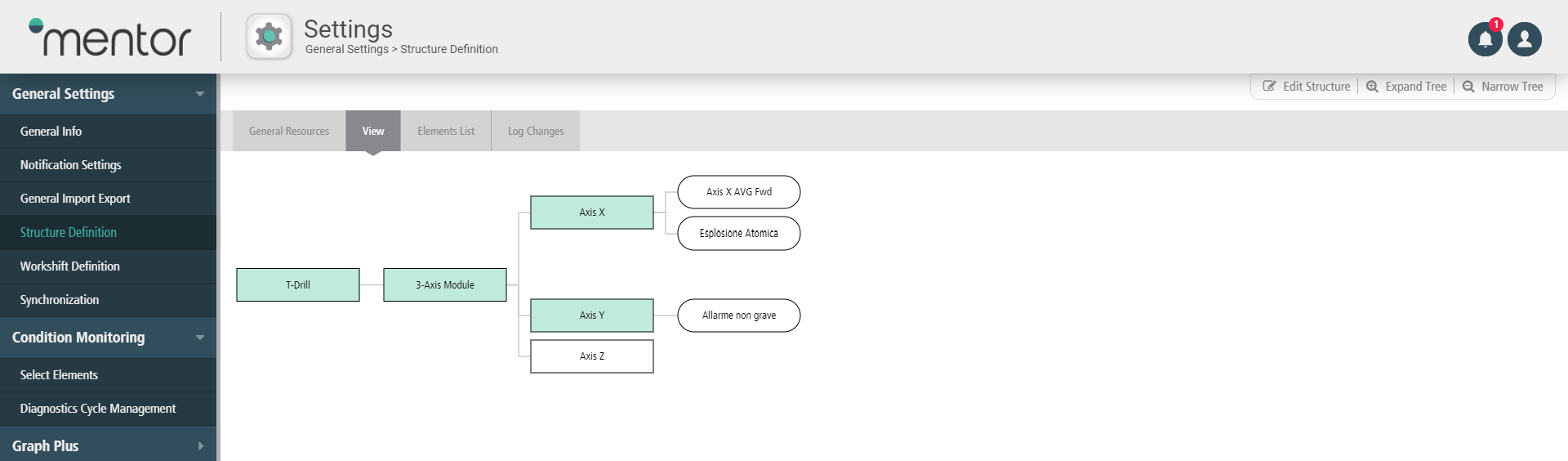Go to Workshift Definition

pos(70,266)
